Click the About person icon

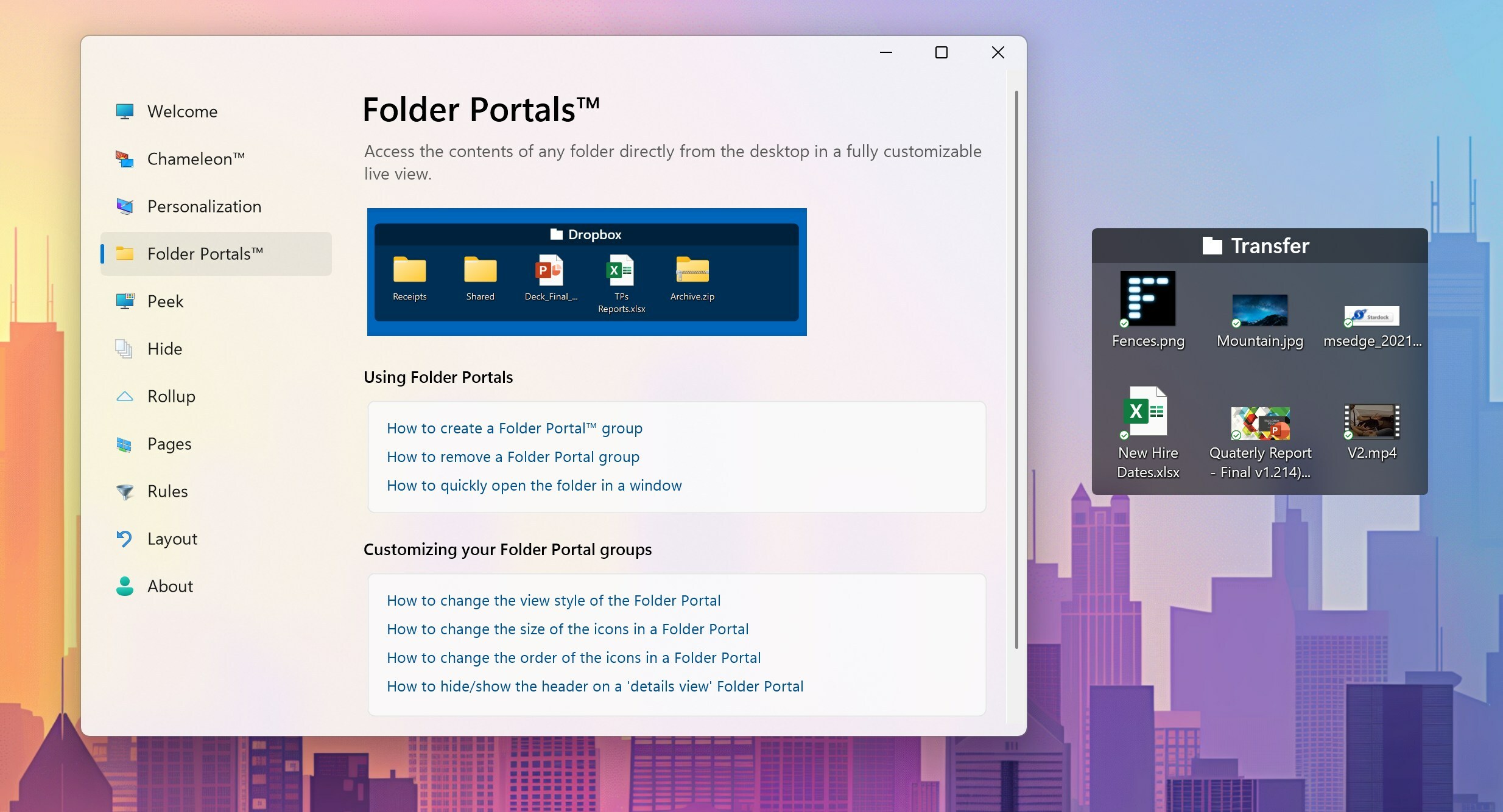[124, 586]
